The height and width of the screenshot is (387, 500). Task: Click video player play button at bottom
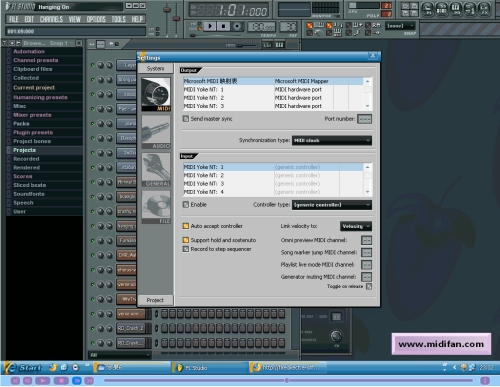click(42, 380)
